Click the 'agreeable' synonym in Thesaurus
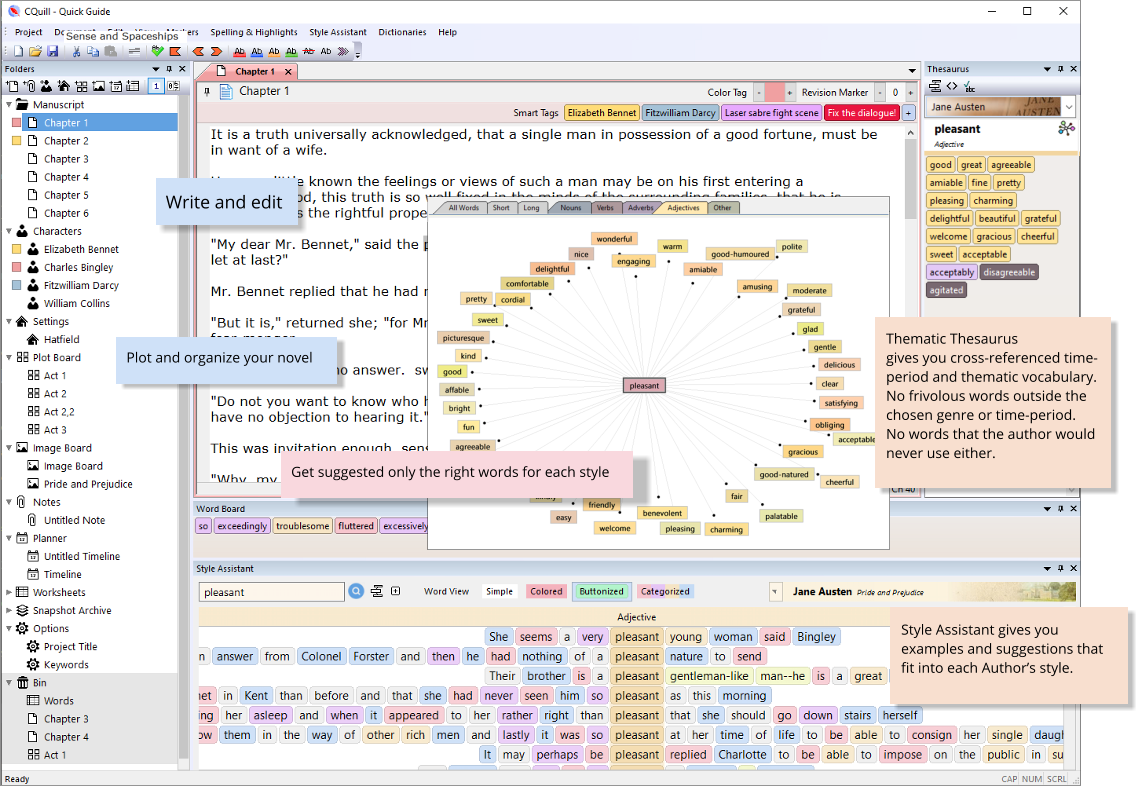This screenshot has height=786, width=1141. click(1011, 165)
